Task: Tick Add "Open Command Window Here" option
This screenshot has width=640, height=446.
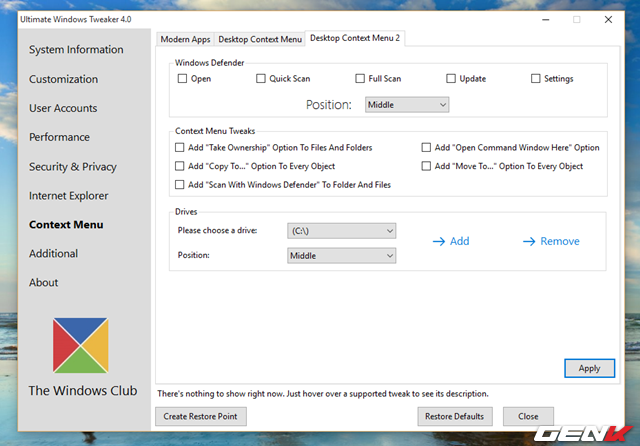Action: coord(426,147)
